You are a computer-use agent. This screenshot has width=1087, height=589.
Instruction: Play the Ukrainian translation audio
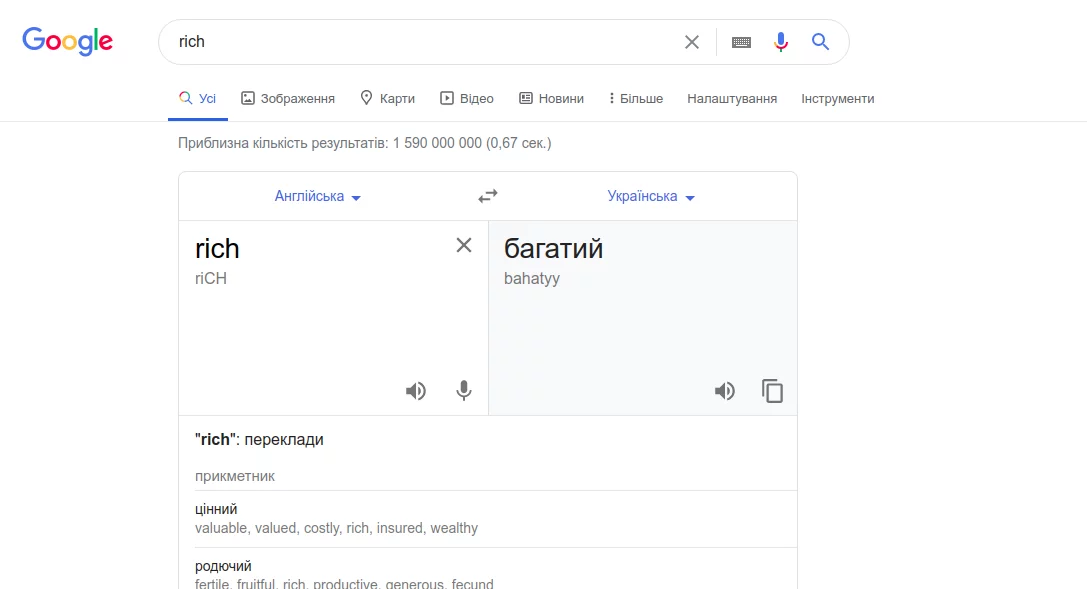(725, 391)
